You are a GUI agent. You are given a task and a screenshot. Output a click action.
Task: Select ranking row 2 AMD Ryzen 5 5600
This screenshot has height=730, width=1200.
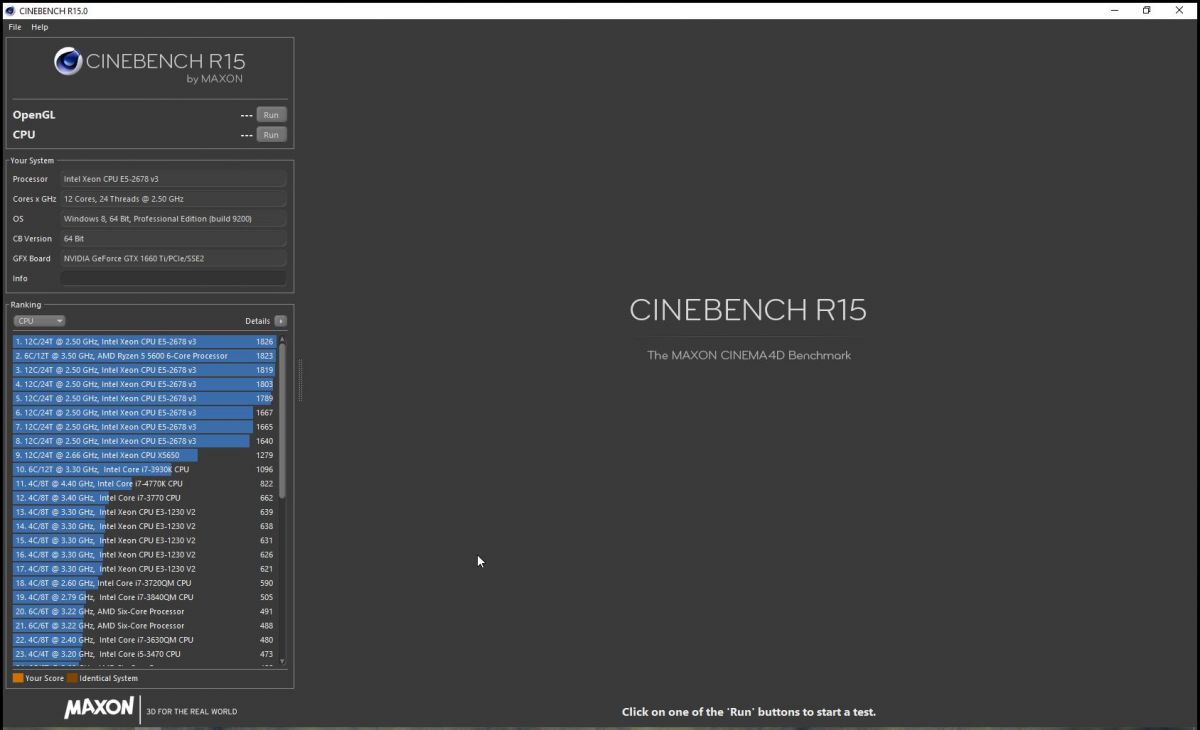tap(144, 356)
